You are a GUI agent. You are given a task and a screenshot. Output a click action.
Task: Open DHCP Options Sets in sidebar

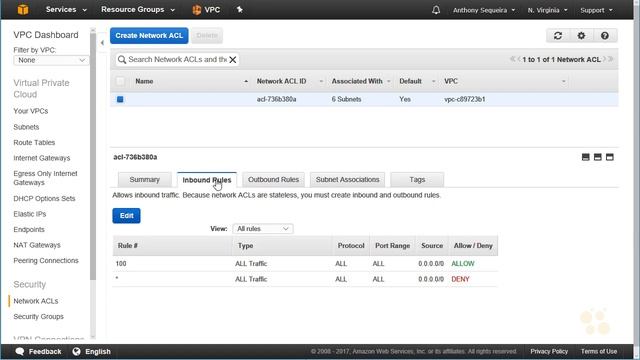click(44, 199)
